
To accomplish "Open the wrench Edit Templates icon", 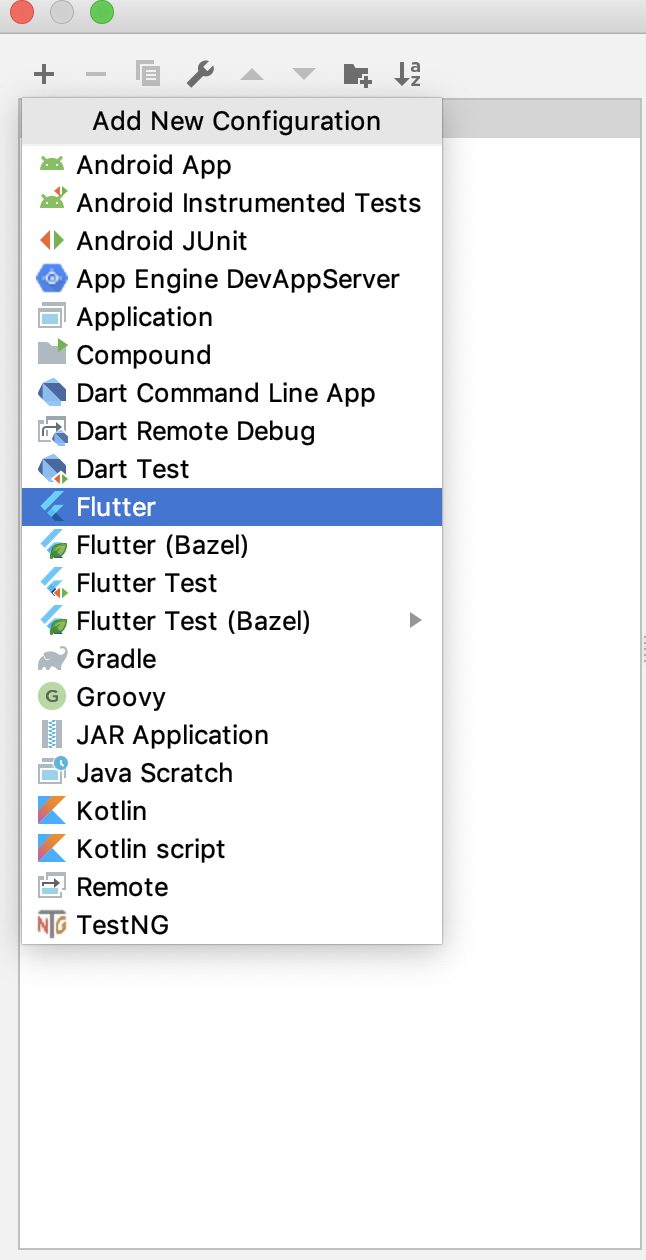I will (200, 74).
